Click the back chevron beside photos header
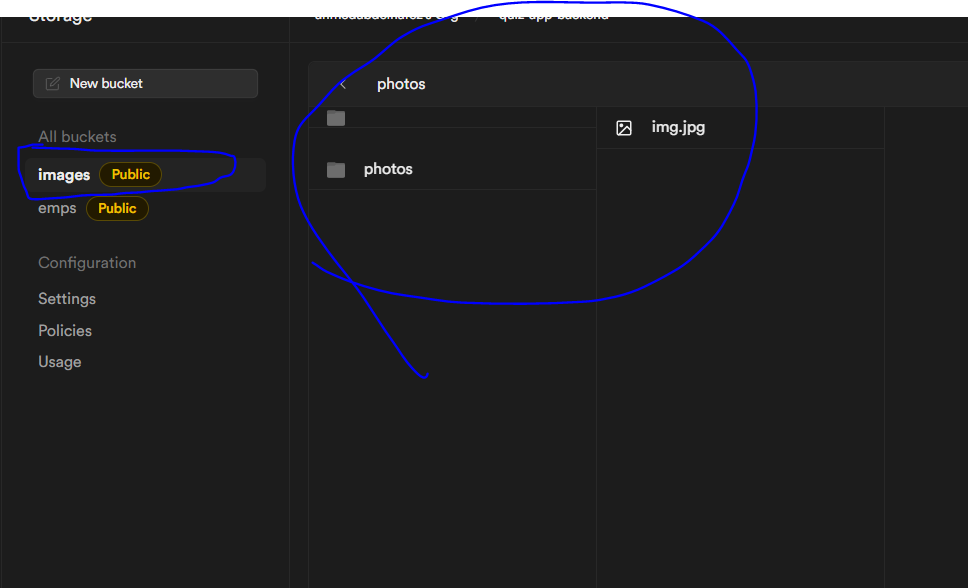Screen dimensions: 968x588 point(344,84)
